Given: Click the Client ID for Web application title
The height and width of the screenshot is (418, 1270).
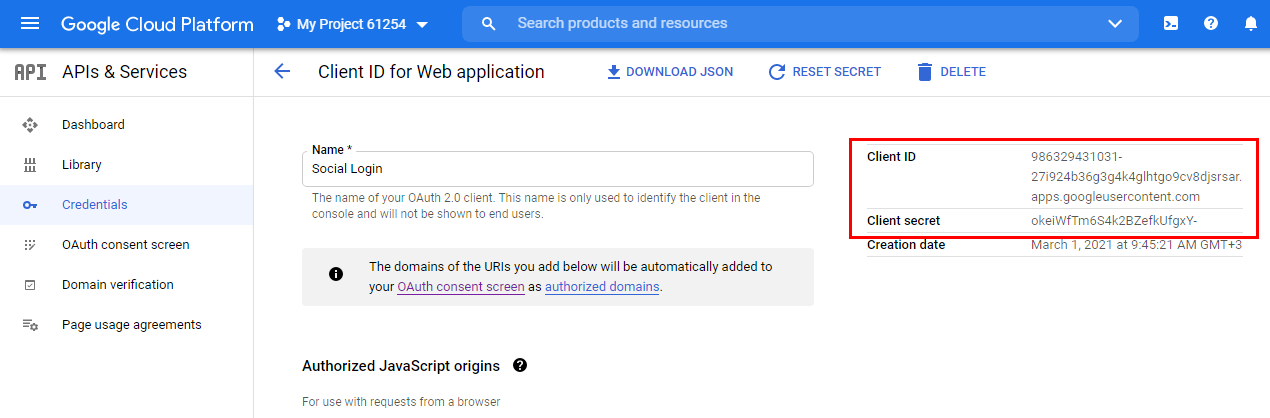Looking at the screenshot, I should [431, 72].
